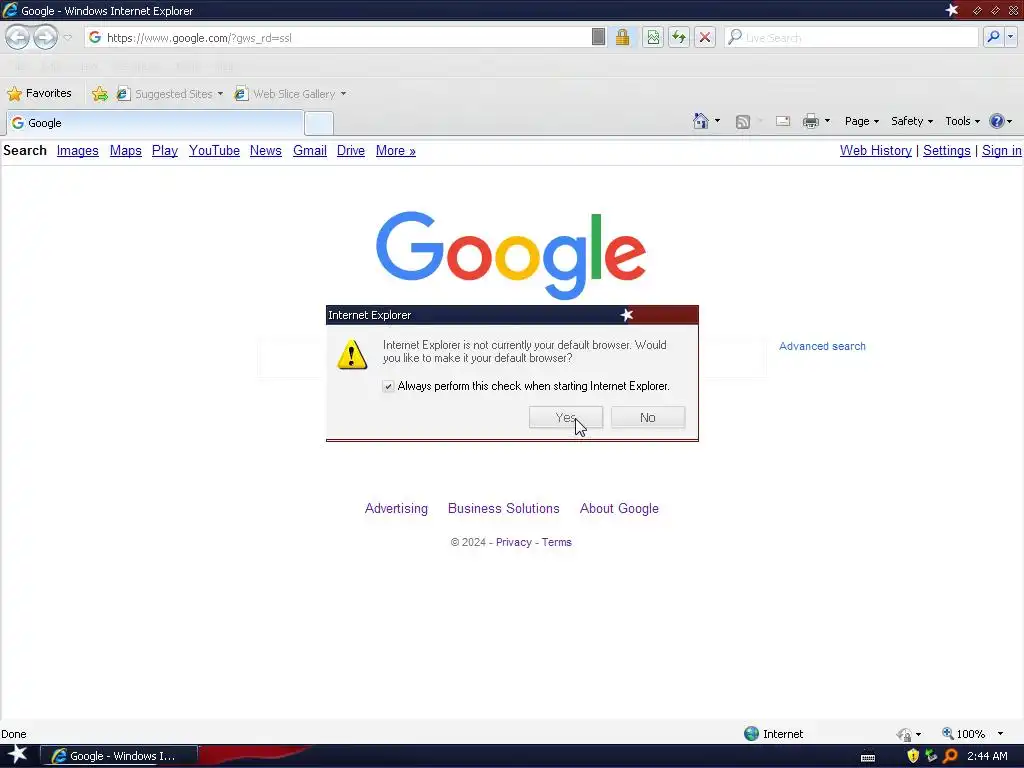Viewport: 1024px width, 768px height.
Task: Open the dropdown arrow beside the Home icon
Action: pyautogui.click(x=717, y=121)
